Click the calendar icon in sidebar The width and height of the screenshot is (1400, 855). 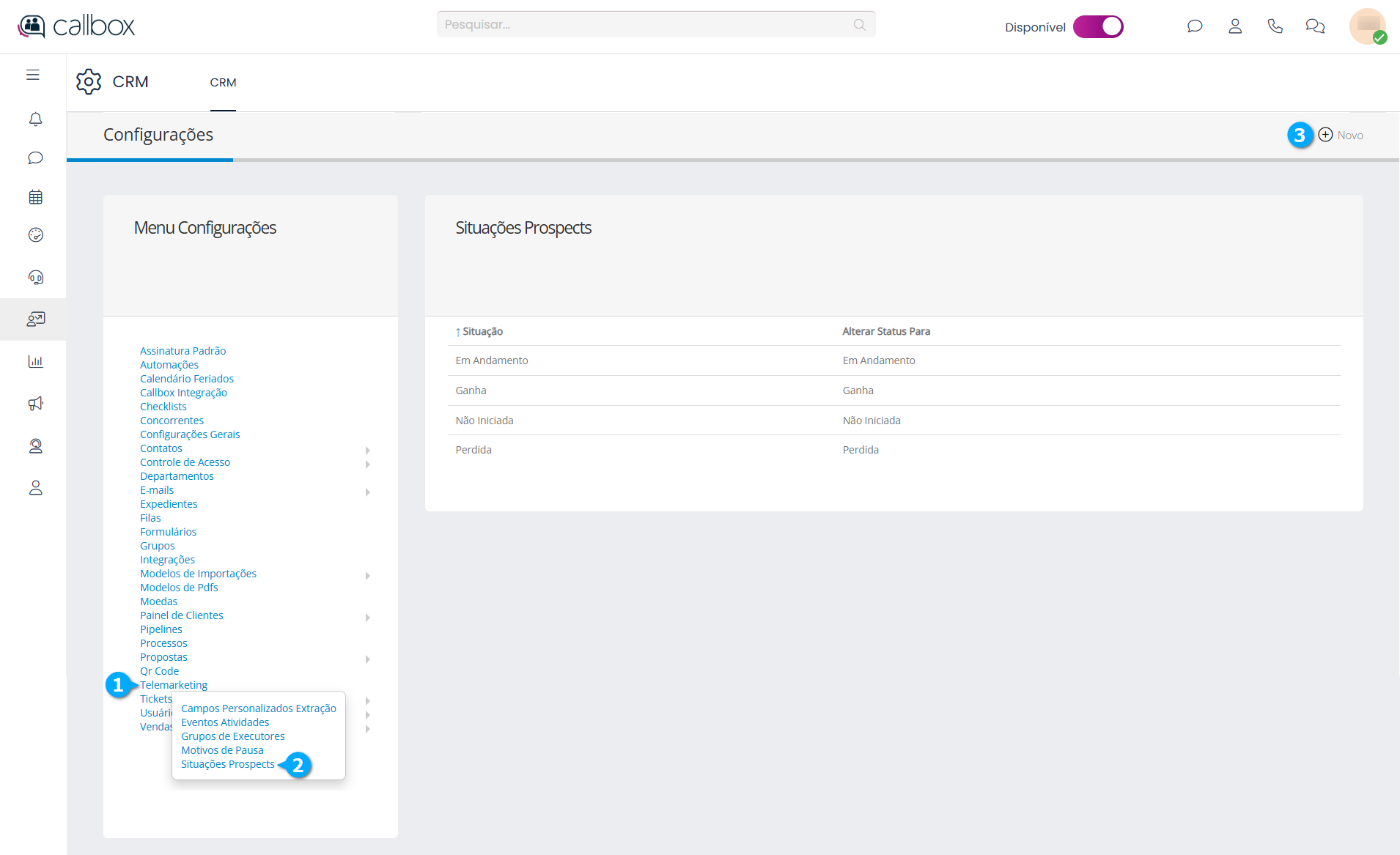(x=35, y=197)
